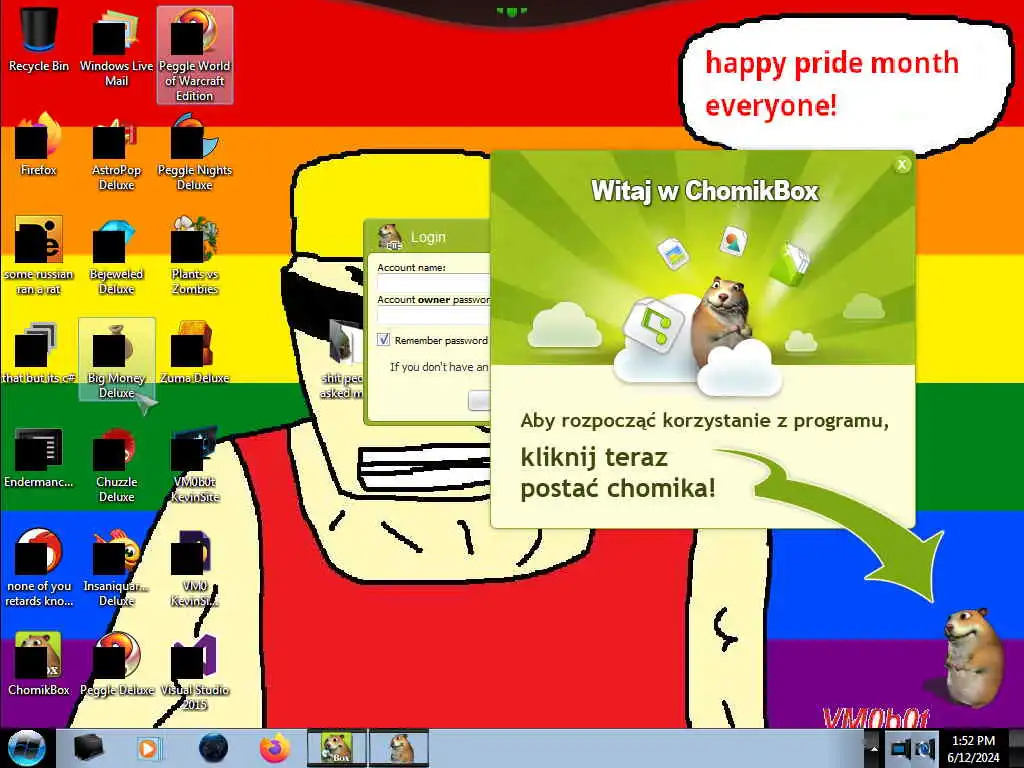
Task: Open the Recycle Bin desktop icon
Action: click(x=39, y=39)
